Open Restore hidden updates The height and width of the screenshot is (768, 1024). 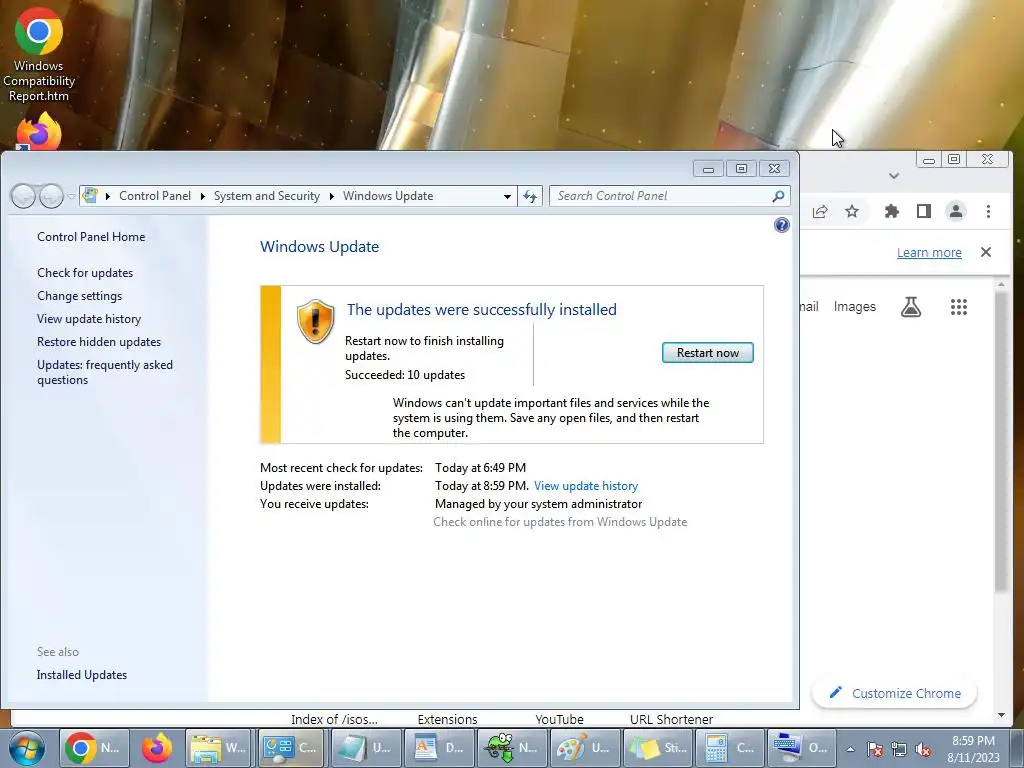pos(99,342)
